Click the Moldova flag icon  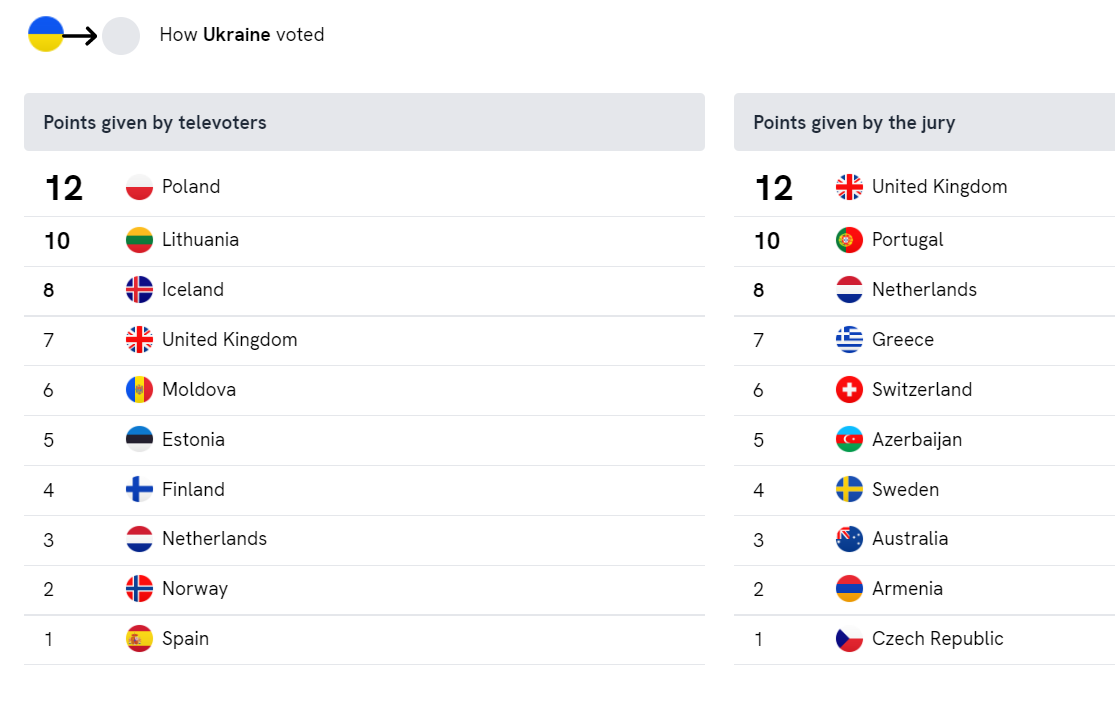[x=139, y=390]
